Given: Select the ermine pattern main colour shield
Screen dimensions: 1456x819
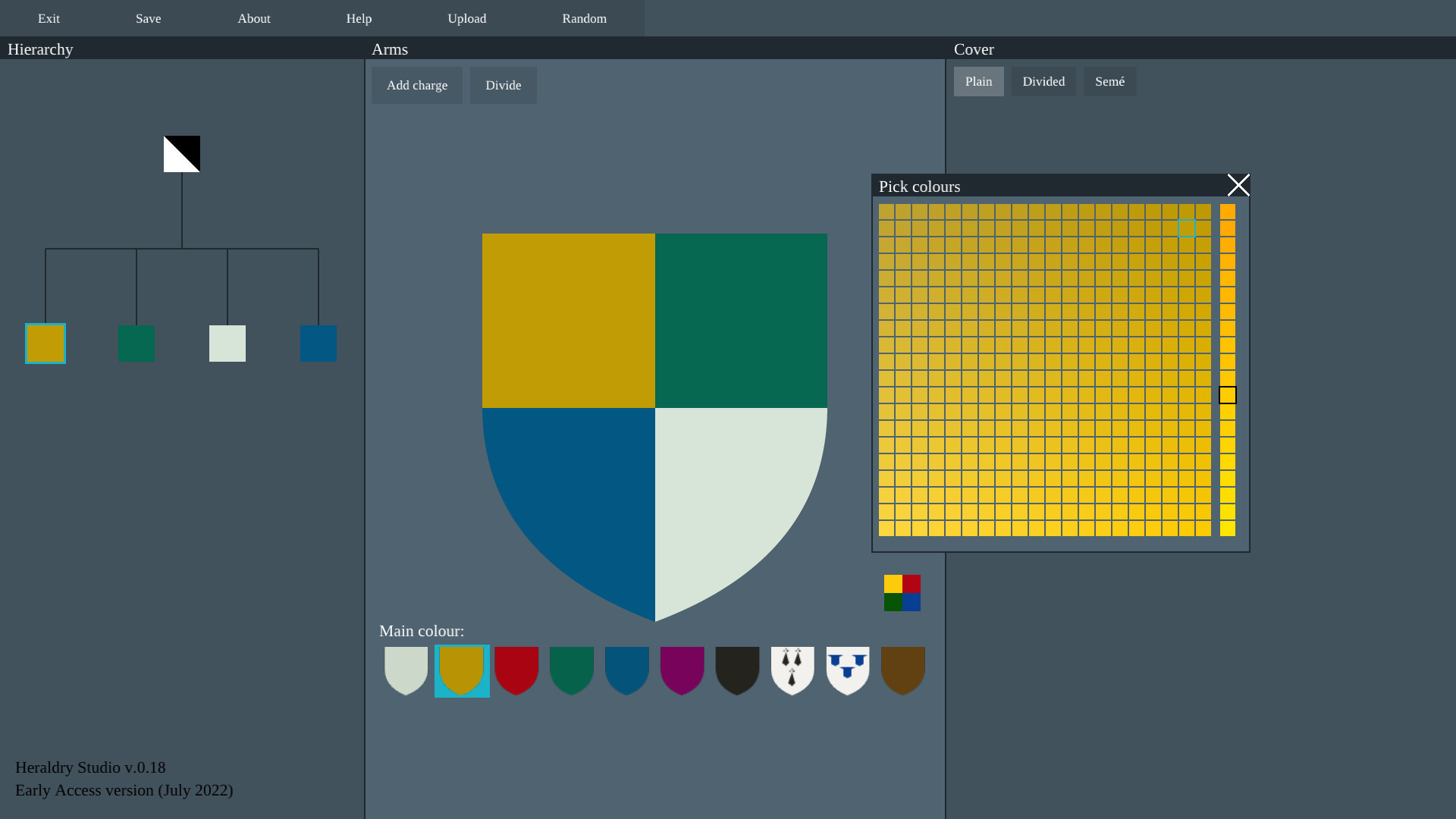Looking at the screenshot, I should point(792,670).
